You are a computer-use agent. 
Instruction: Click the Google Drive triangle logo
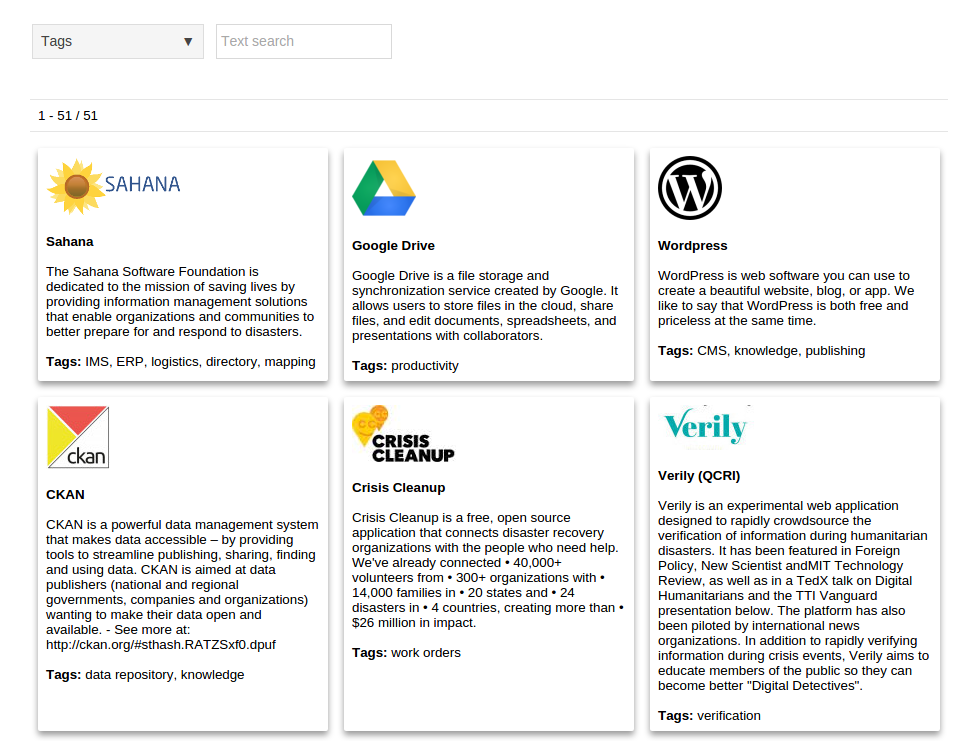point(384,188)
